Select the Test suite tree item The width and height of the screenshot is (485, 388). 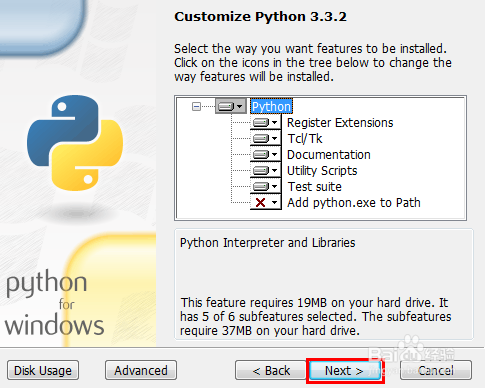[x=315, y=187]
